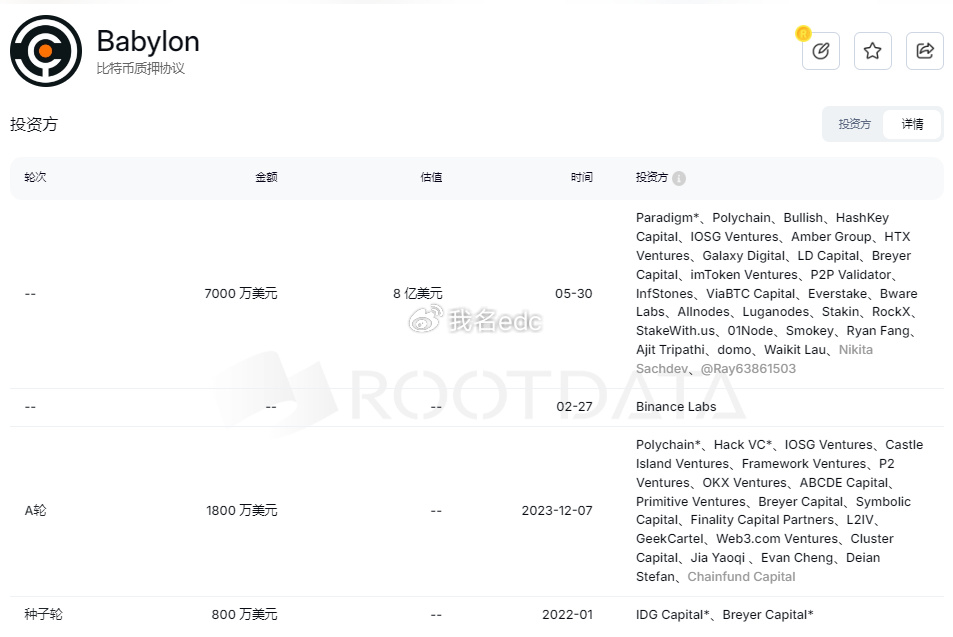Click the info icon beside 投资方 header
The image size is (953, 637).
click(x=679, y=178)
